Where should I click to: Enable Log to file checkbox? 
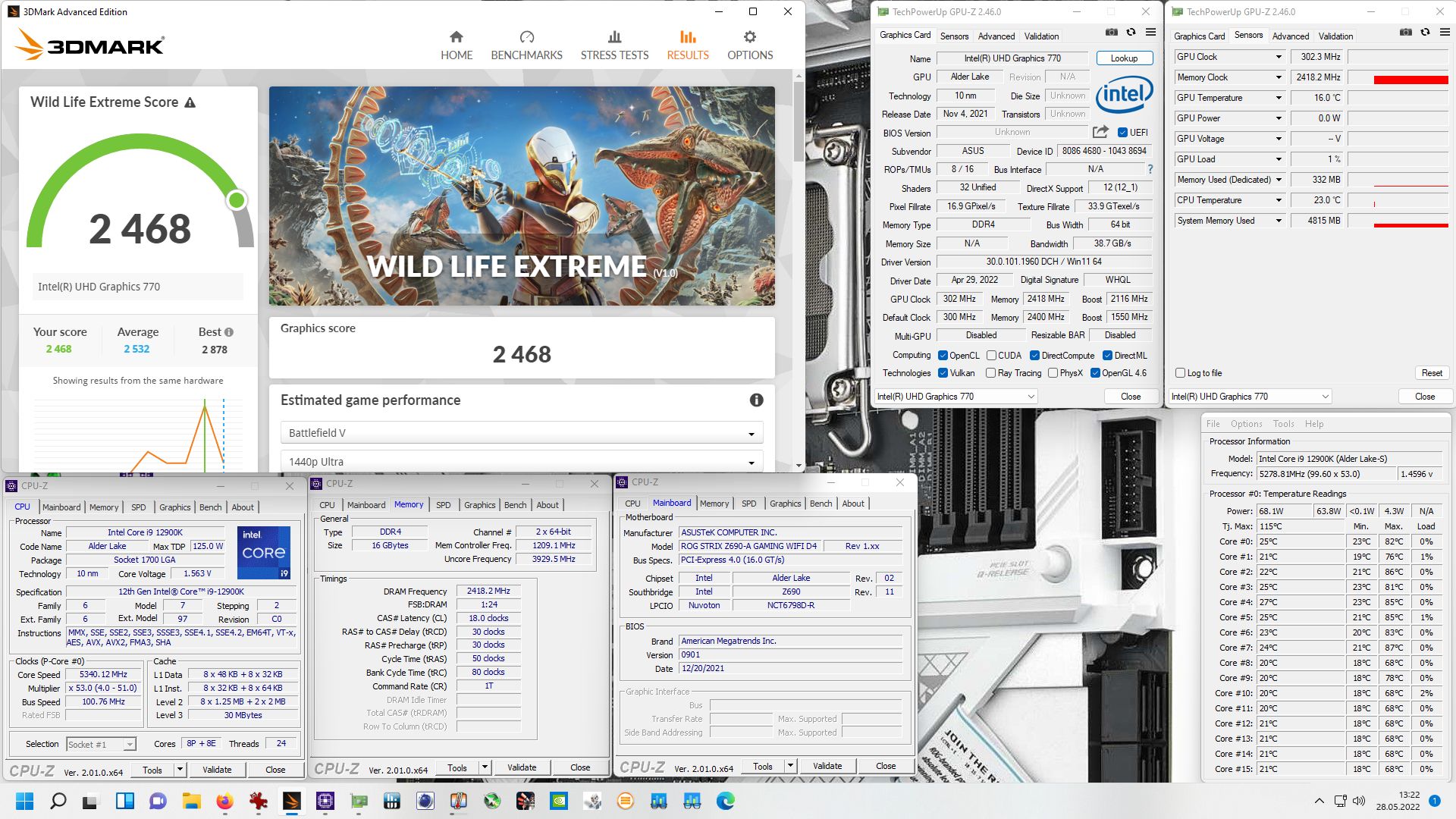coord(1180,373)
